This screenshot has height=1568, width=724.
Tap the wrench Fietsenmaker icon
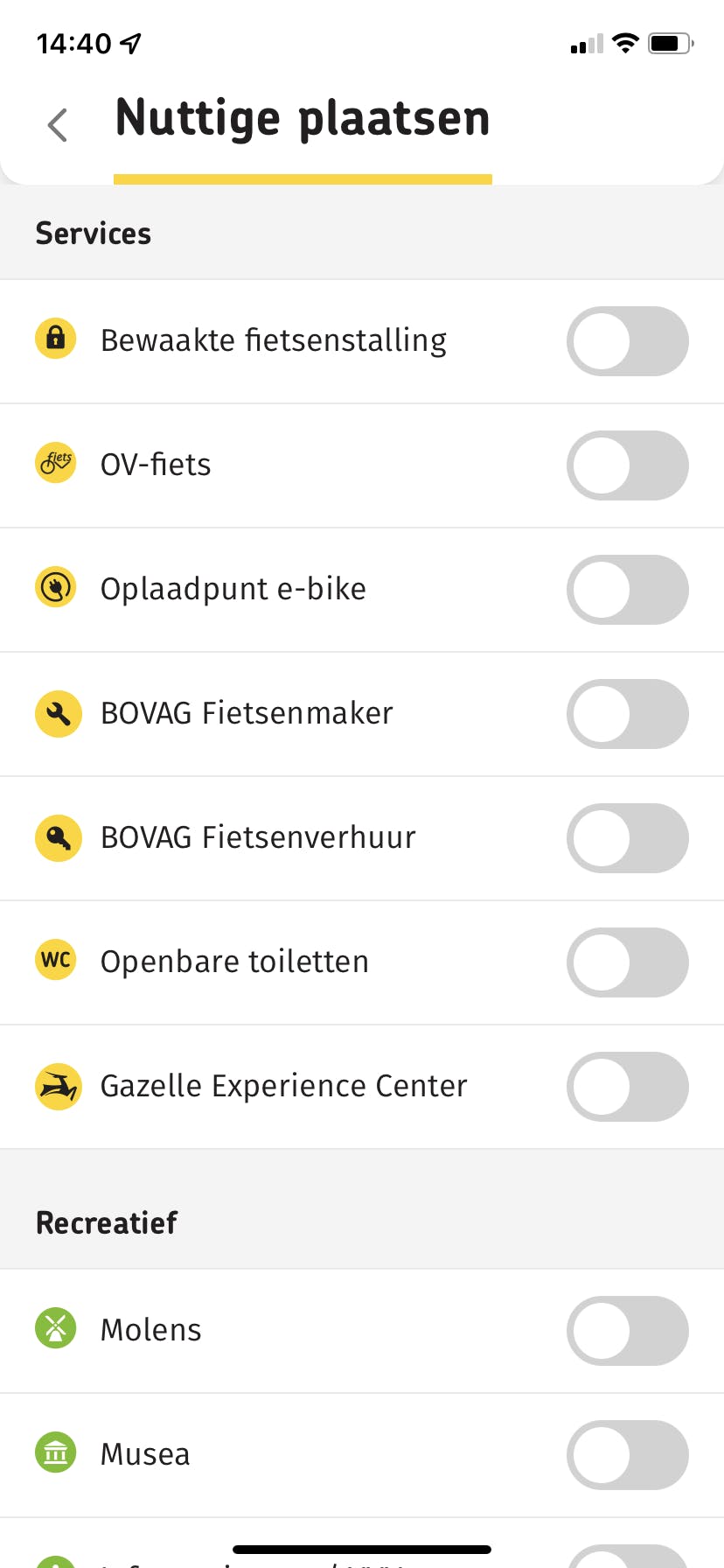point(58,714)
